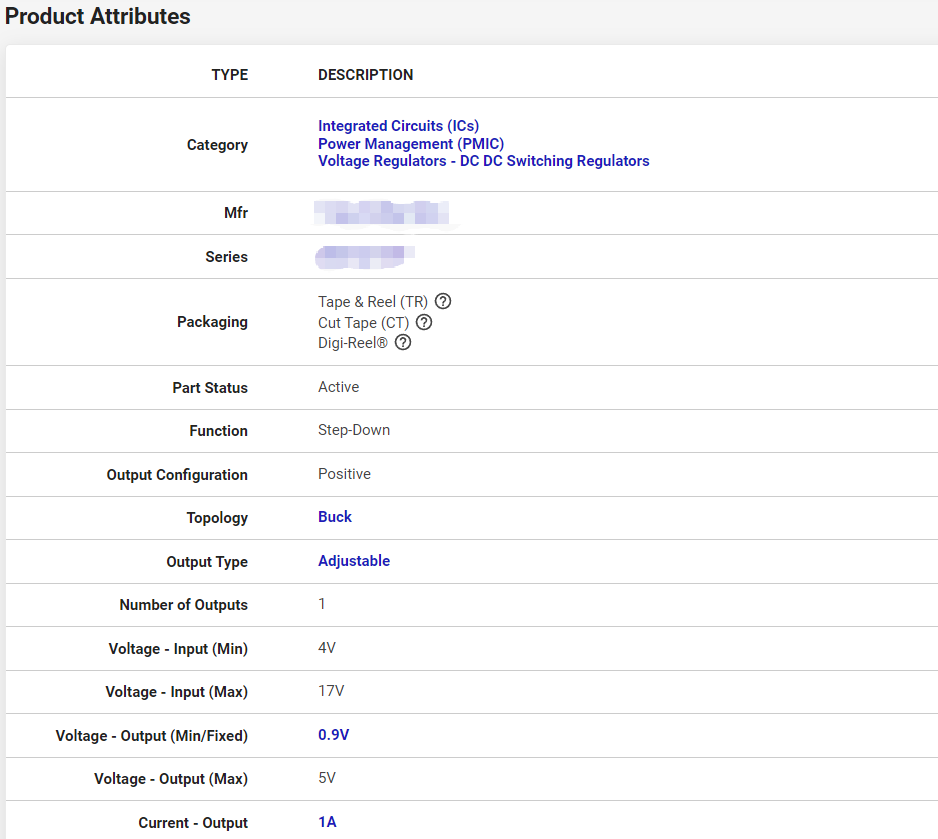This screenshot has width=938, height=839.
Task: Click the Product Attributes heading
Action: tap(98, 17)
